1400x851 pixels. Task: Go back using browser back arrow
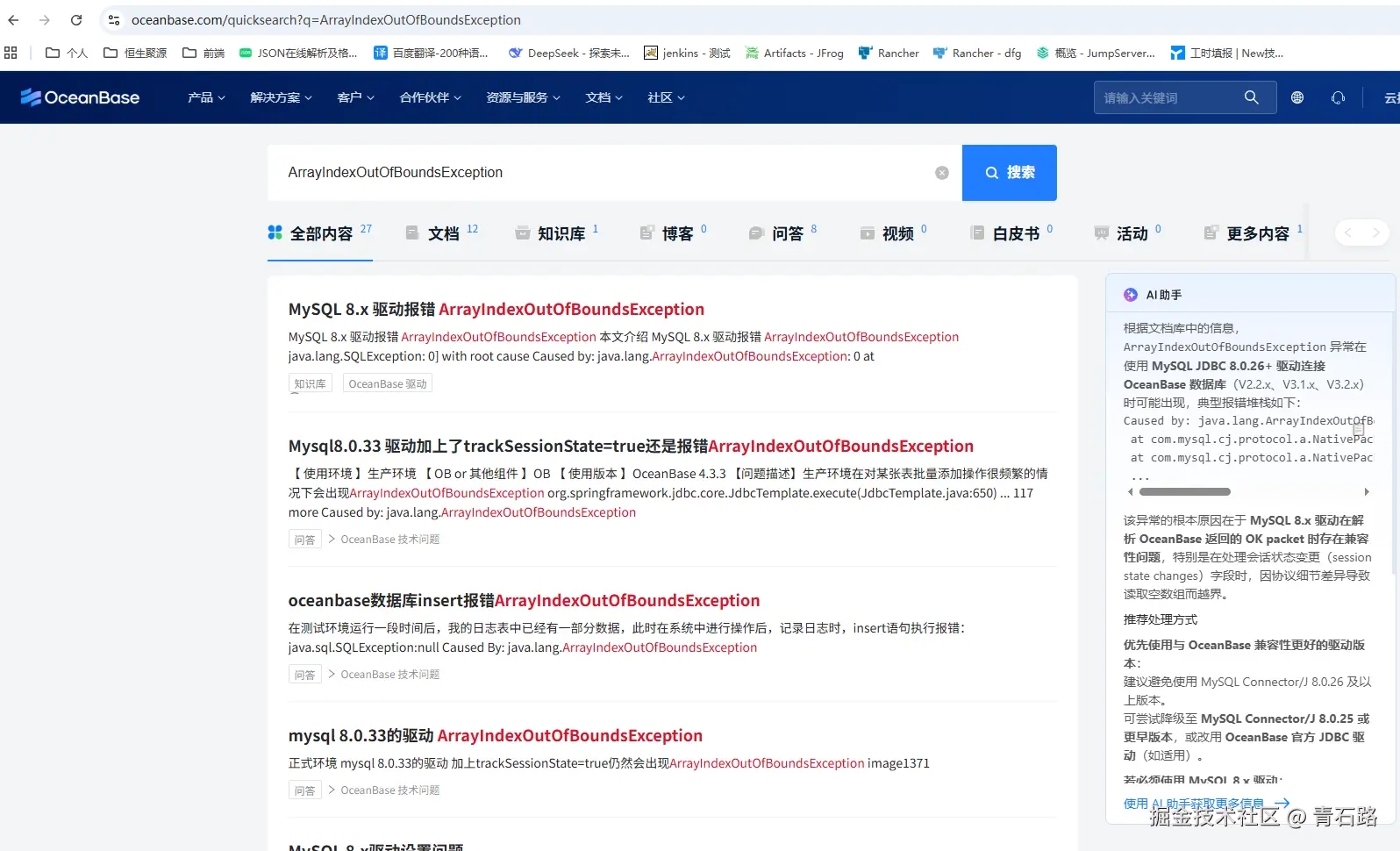click(x=13, y=19)
